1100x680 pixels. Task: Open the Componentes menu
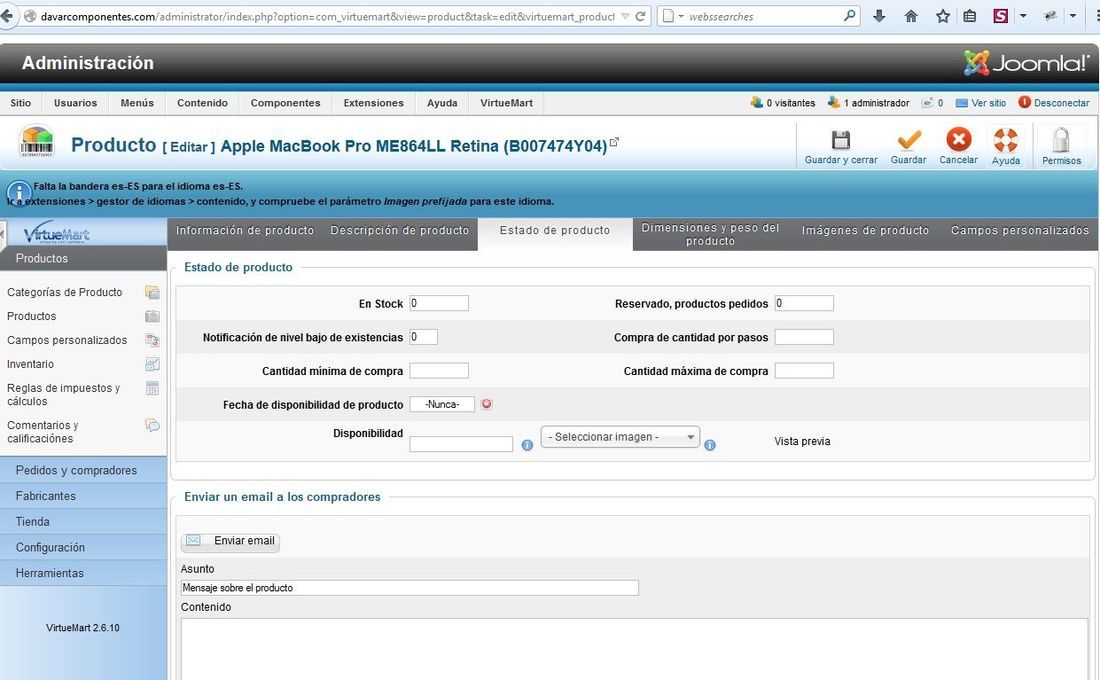pos(286,103)
